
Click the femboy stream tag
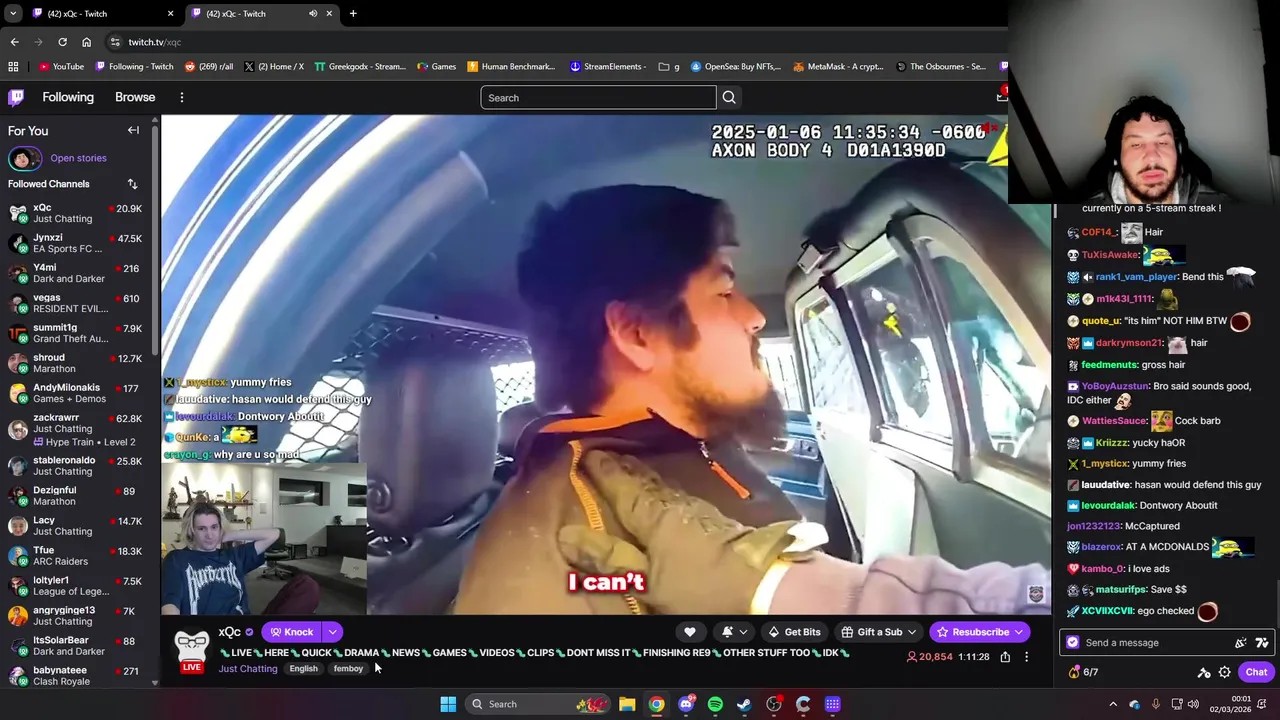point(348,669)
